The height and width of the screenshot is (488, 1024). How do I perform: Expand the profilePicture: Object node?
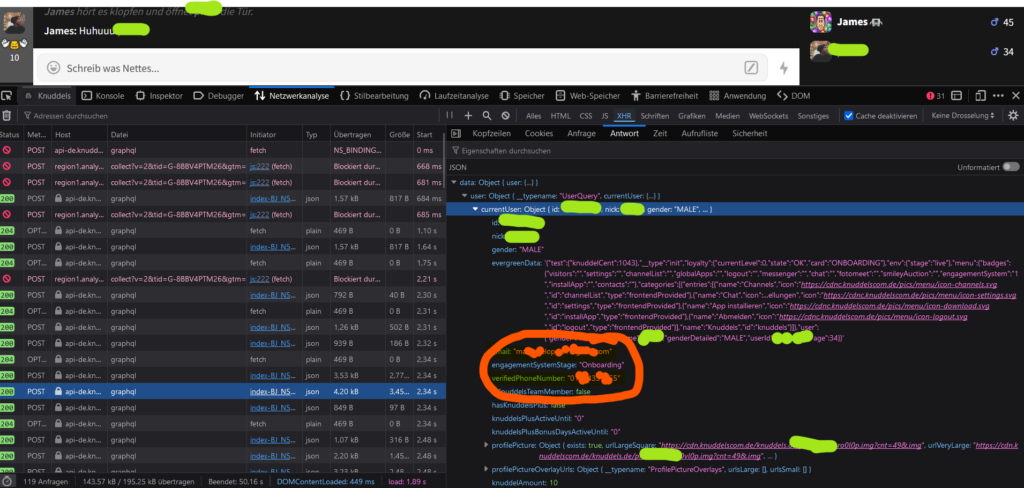coord(485,444)
